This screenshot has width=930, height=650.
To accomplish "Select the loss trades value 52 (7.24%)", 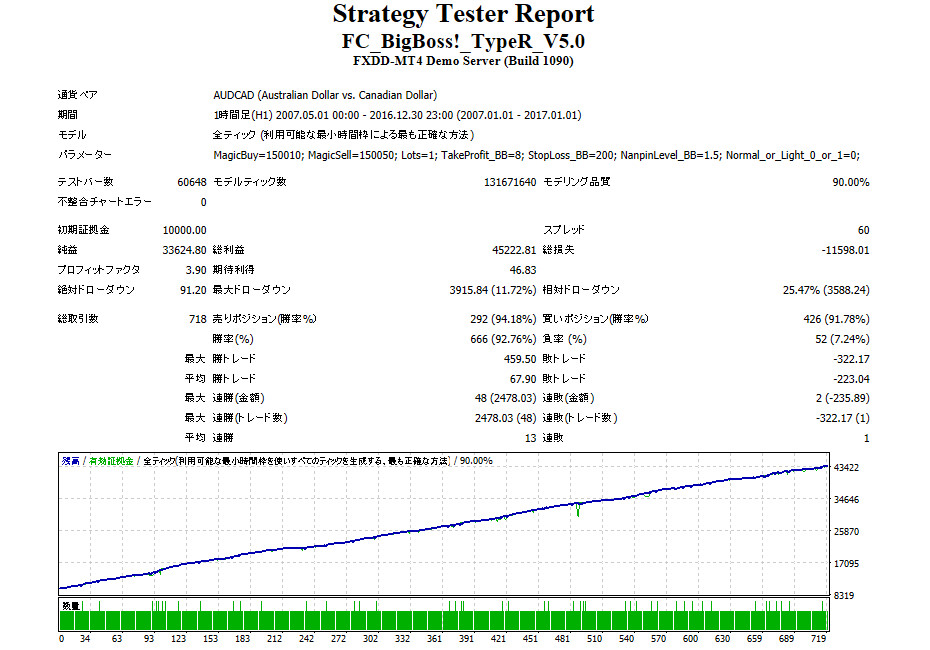I will (842, 339).
